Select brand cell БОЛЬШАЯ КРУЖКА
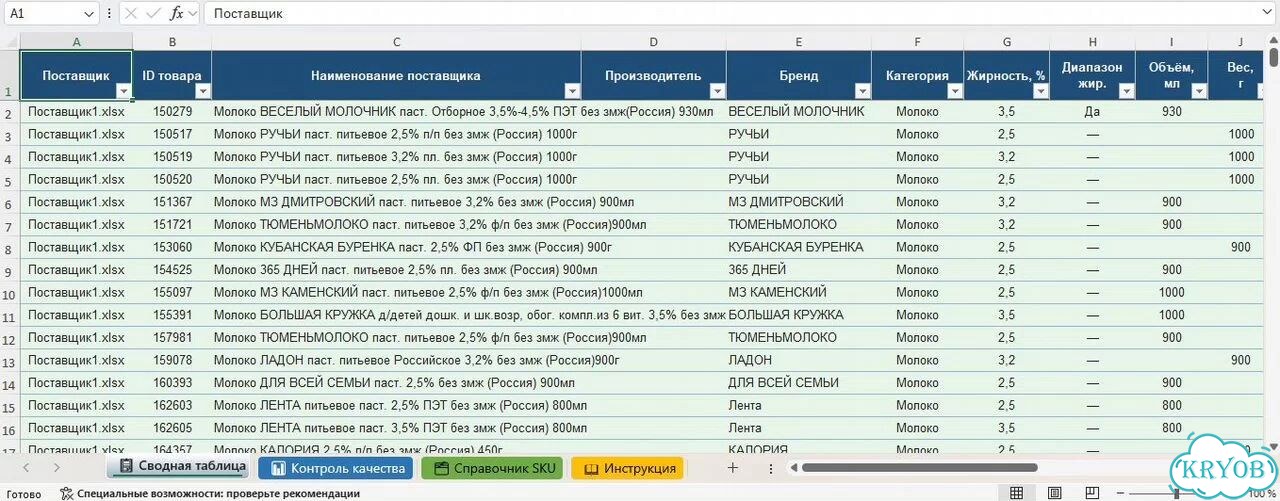Image resolution: width=1280 pixels, height=501 pixels. [x=799, y=315]
